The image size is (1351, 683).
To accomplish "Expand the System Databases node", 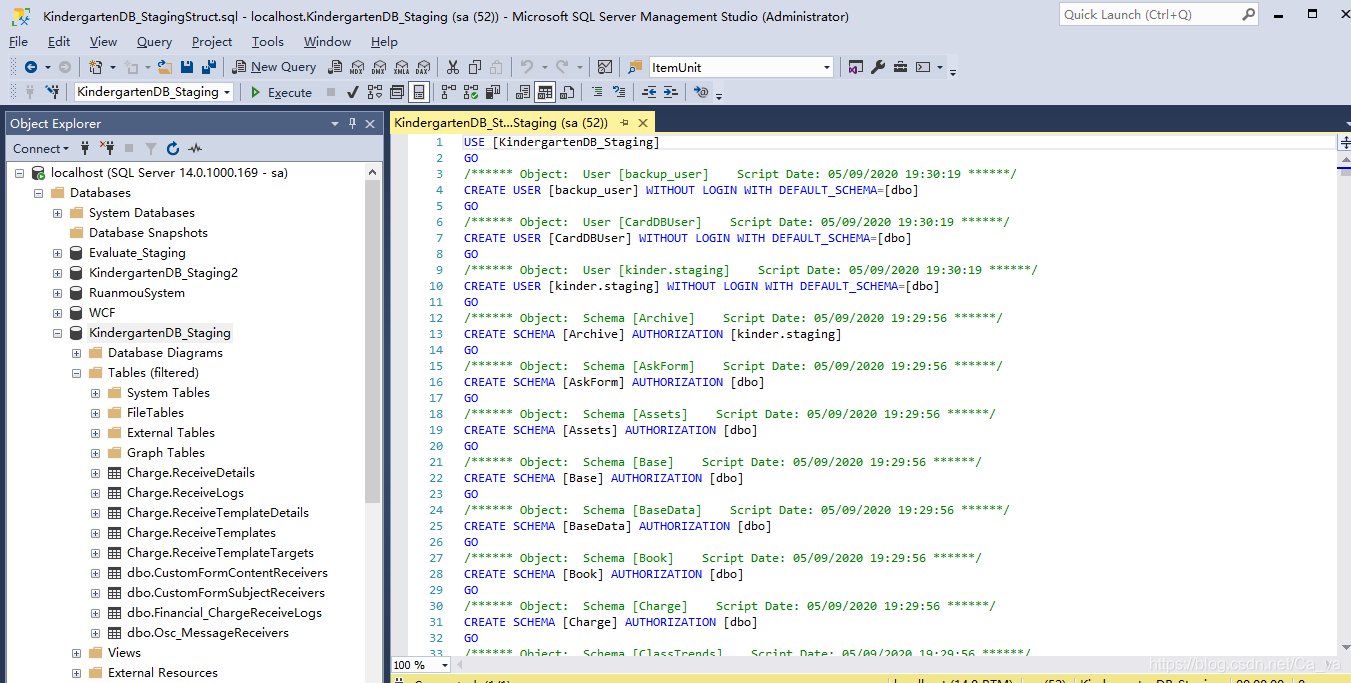I will 57,213.
